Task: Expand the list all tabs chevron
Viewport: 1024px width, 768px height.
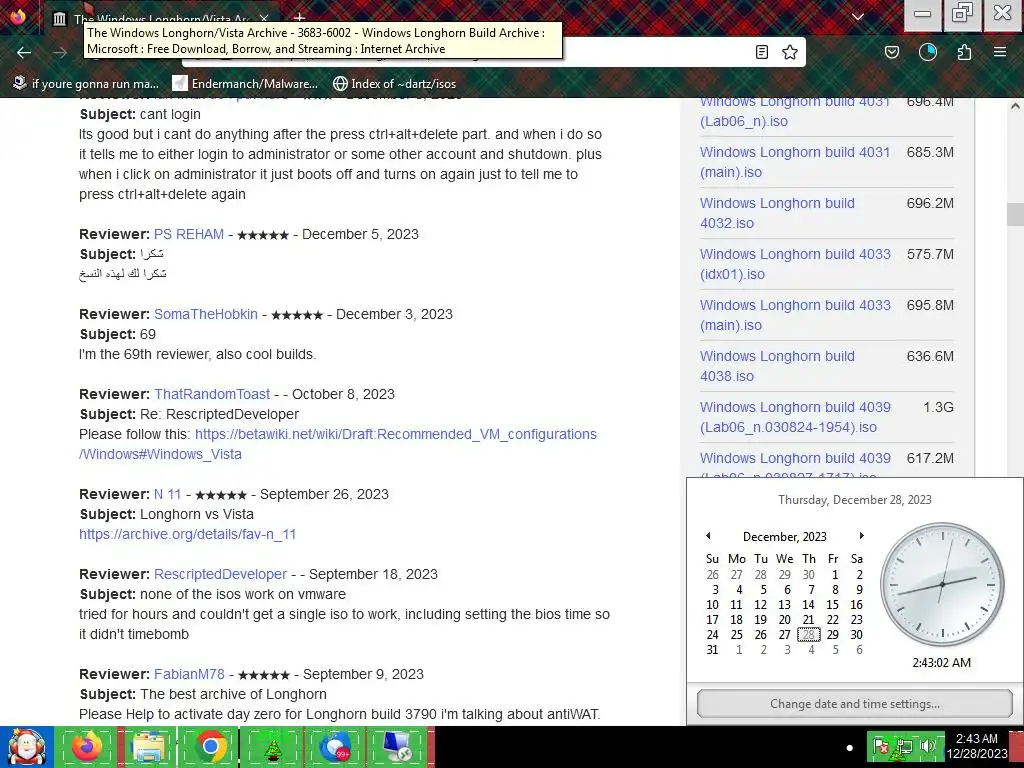Action: pos(858,16)
